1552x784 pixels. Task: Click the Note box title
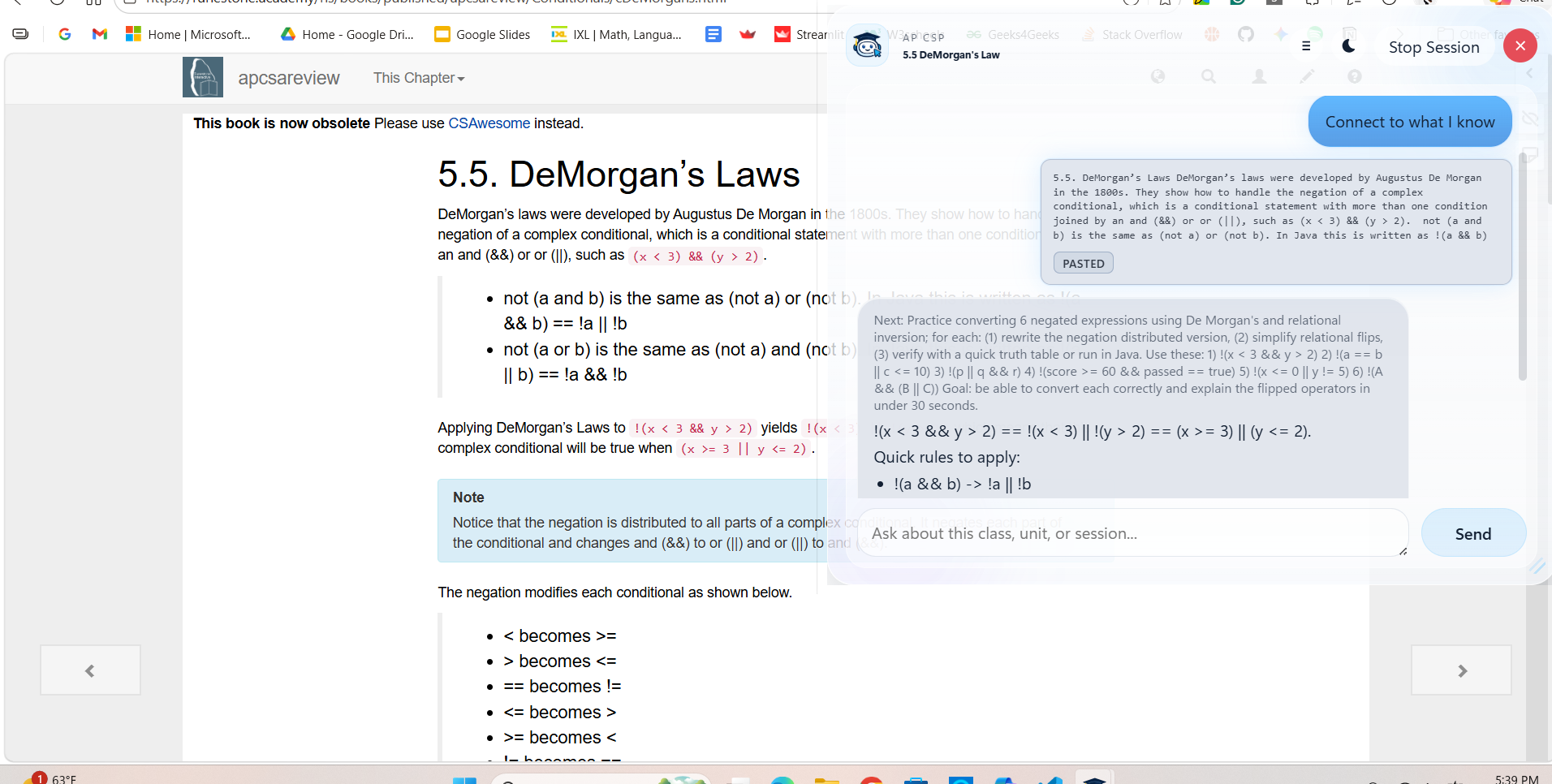[x=468, y=497]
